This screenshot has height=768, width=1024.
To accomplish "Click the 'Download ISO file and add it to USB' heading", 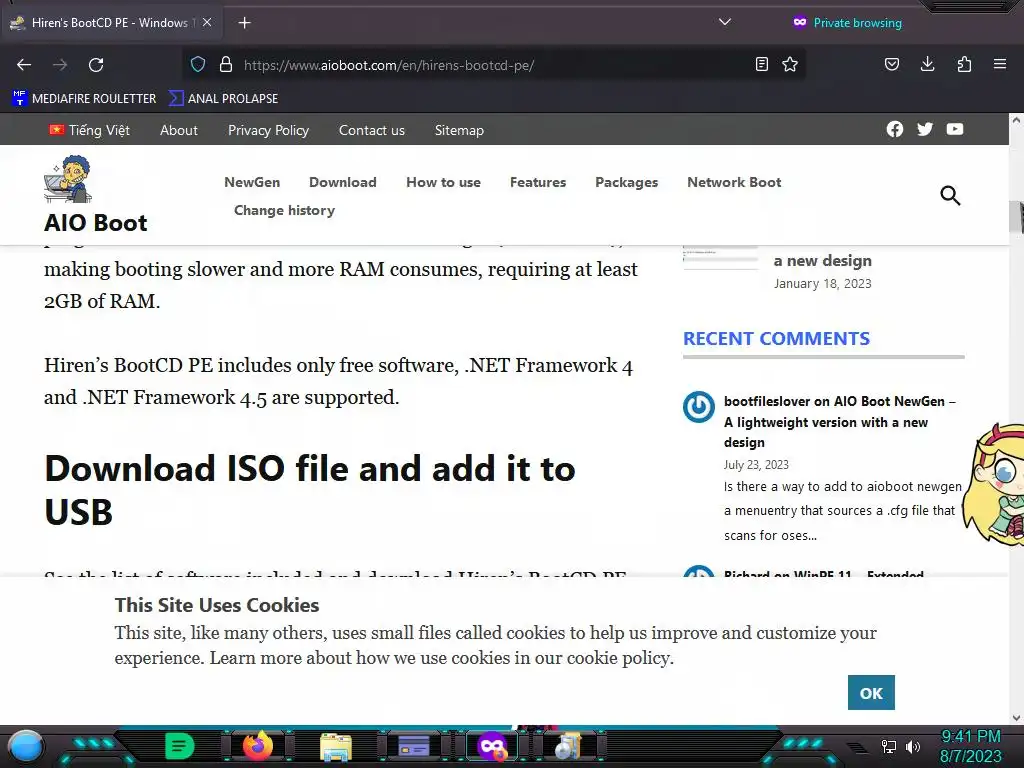I will (310, 490).
